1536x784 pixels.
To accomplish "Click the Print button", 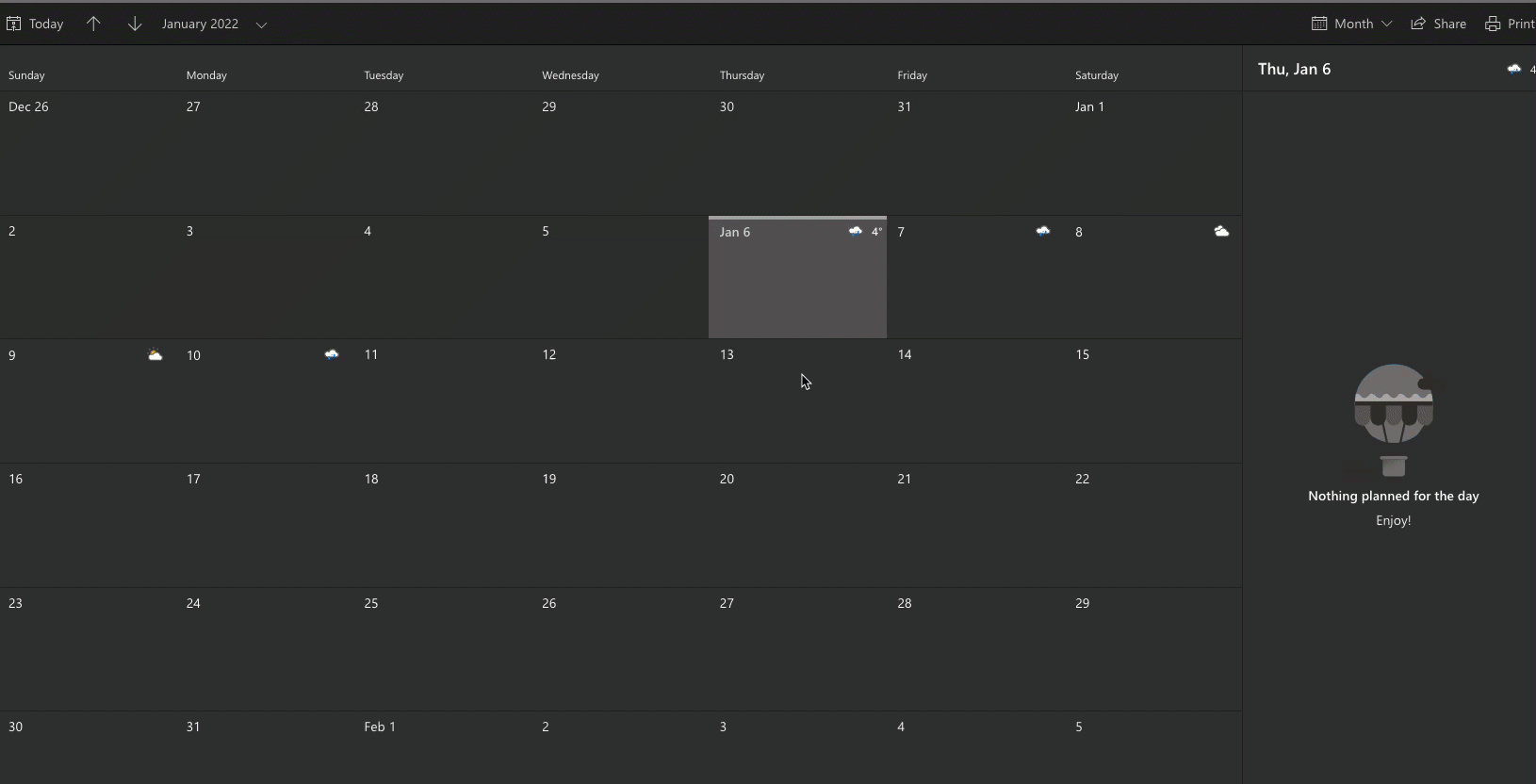I will coord(1510,24).
